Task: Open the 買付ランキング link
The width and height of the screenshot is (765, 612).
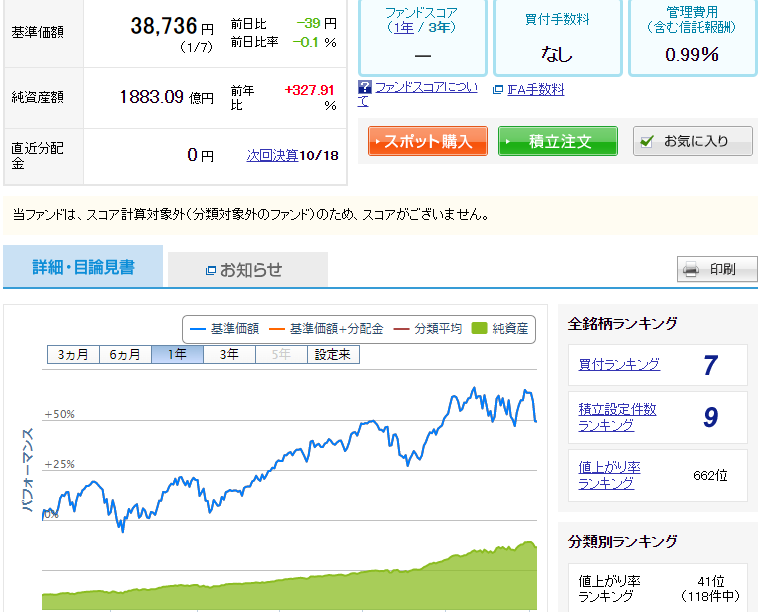Action: 619,364
